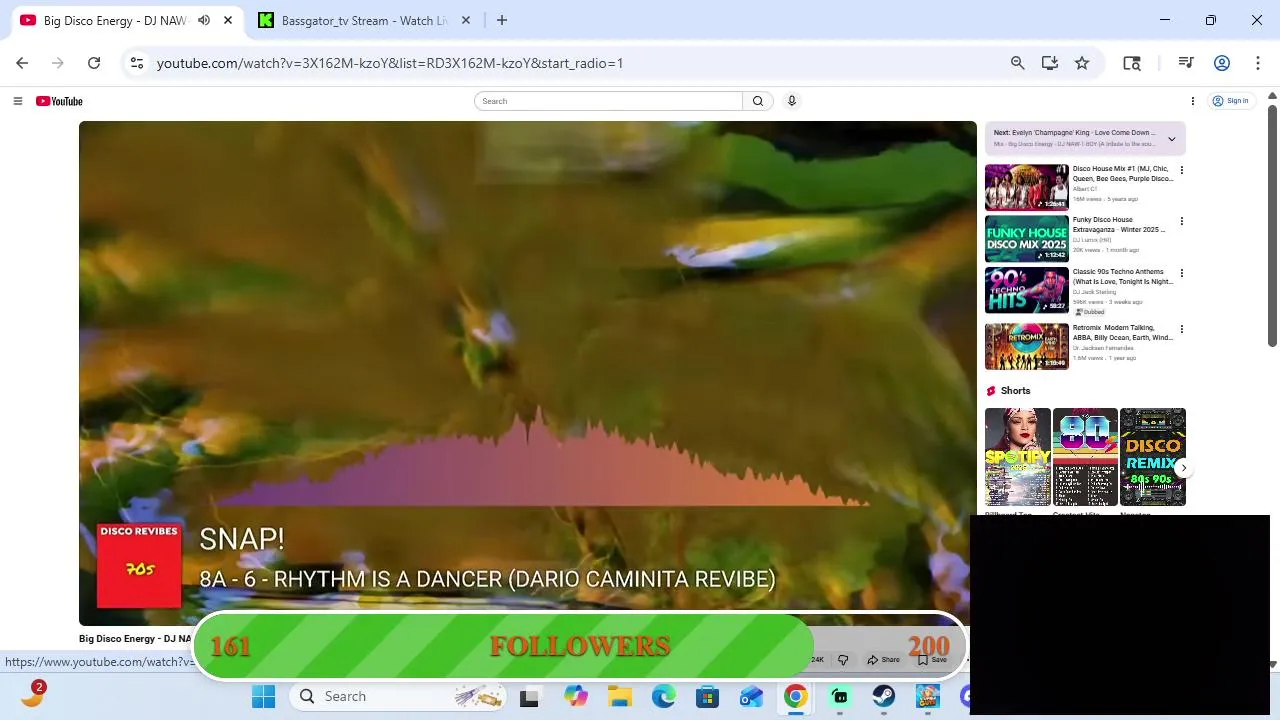1280x720 pixels.
Task: Open Chrome zoom magnifier in address bar
Action: point(1018,63)
